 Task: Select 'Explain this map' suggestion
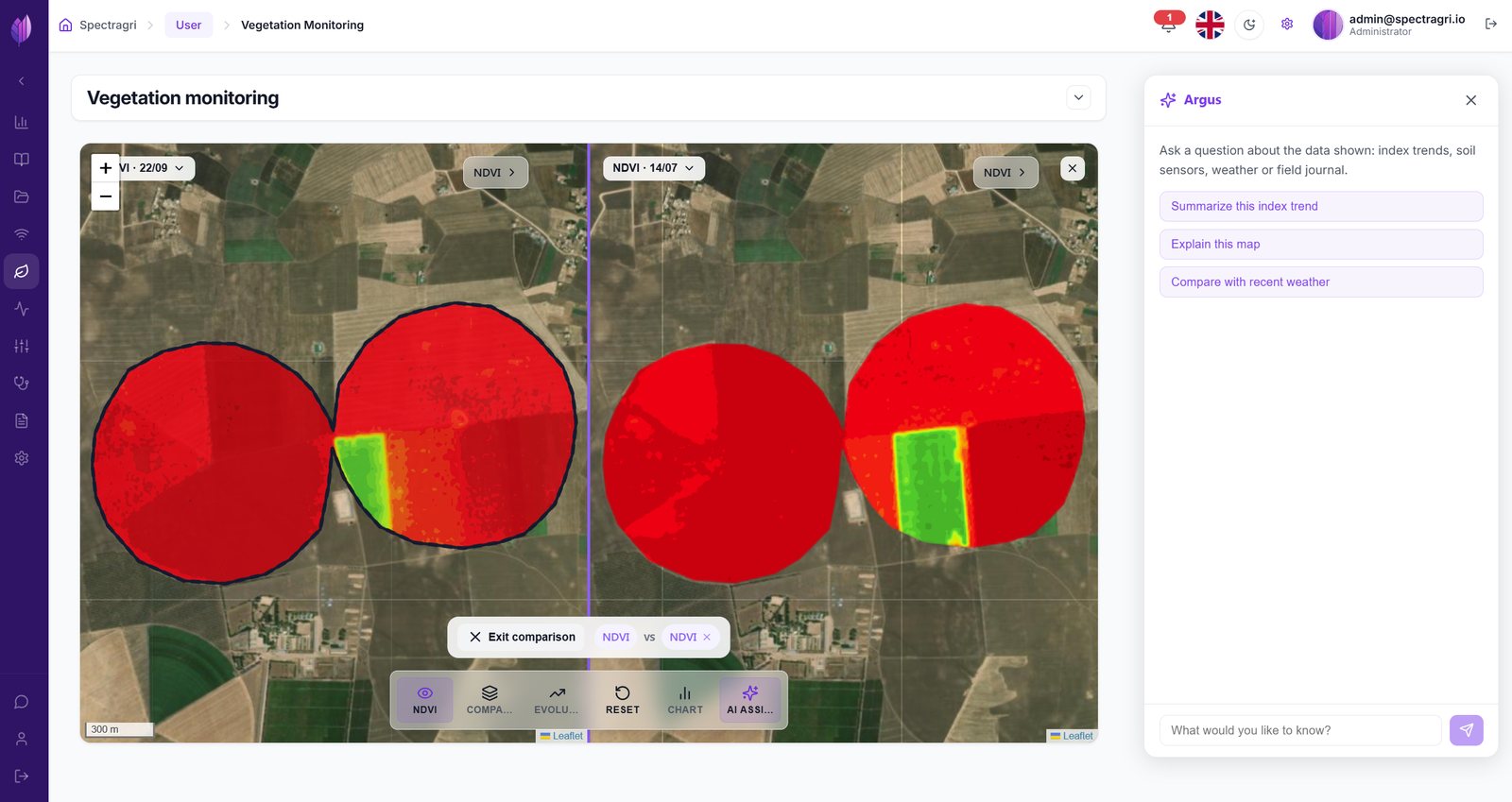(1321, 245)
